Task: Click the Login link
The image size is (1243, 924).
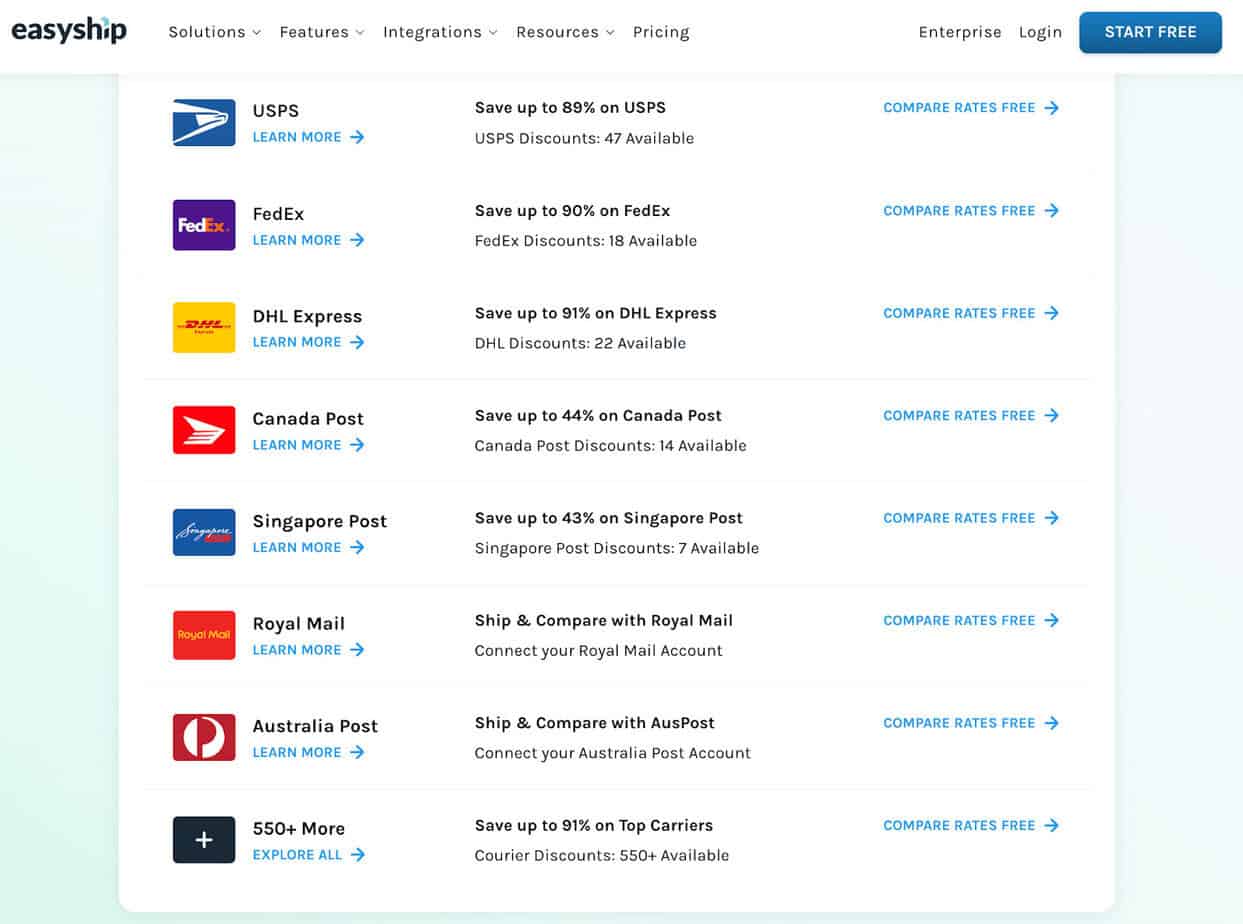Action: point(1040,32)
